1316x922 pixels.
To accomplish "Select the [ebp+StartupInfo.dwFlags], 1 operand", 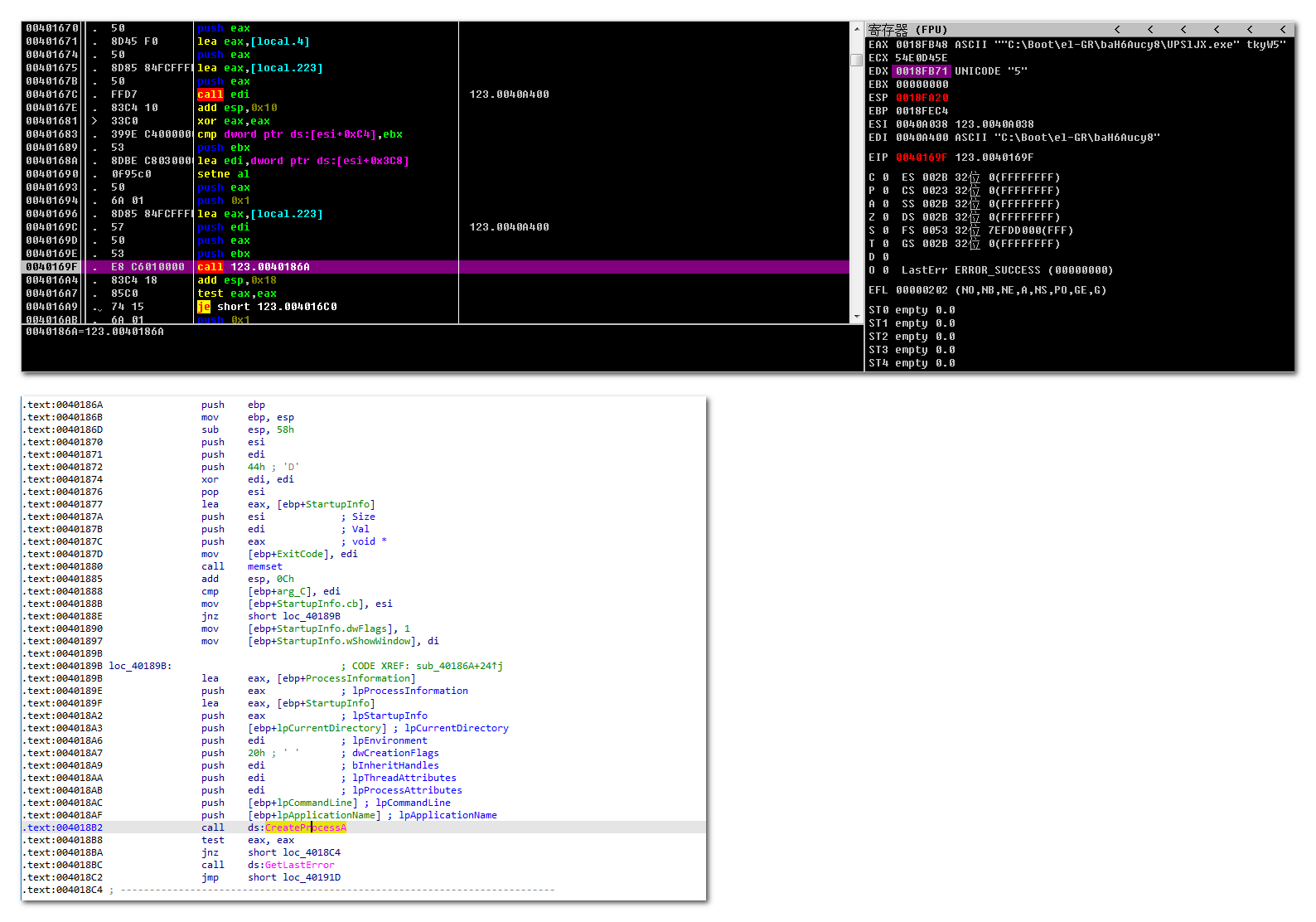I will point(329,628).
